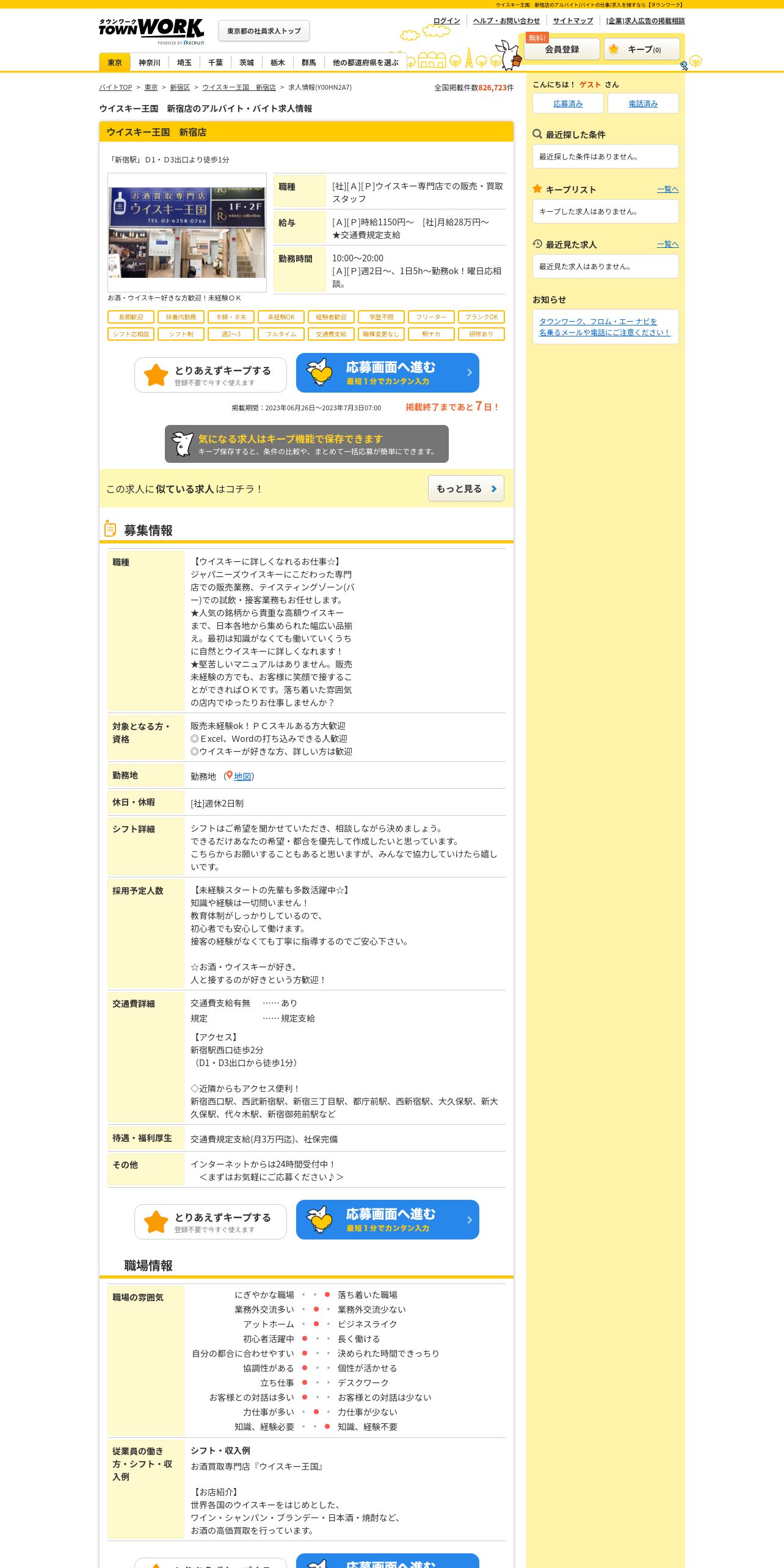Go to 東京 breadcrumb link
784x1568 pixels.
[151, 87]
